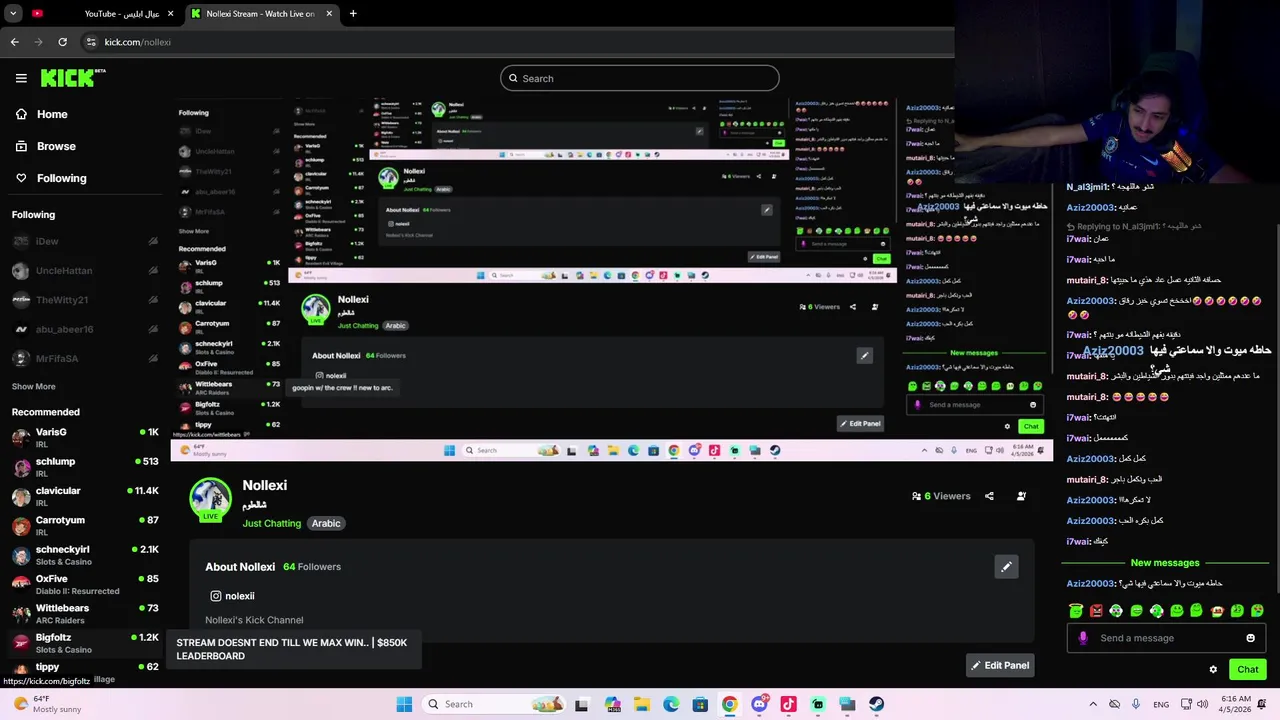The height and width of the screenshot is (720, 1280).
Task: Click the green Chat send button
Action: tap(1248, 669)
